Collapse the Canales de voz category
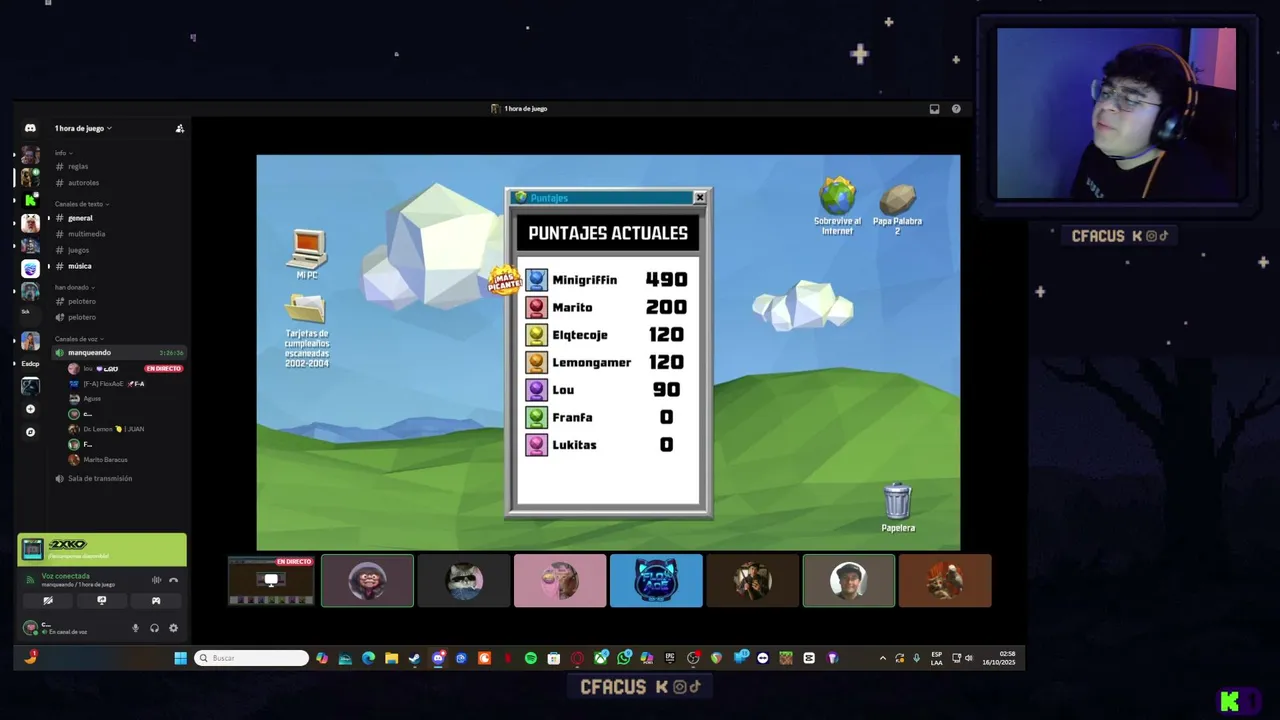The width and height of the screenshot is (1280, 720). pos(79,339)
